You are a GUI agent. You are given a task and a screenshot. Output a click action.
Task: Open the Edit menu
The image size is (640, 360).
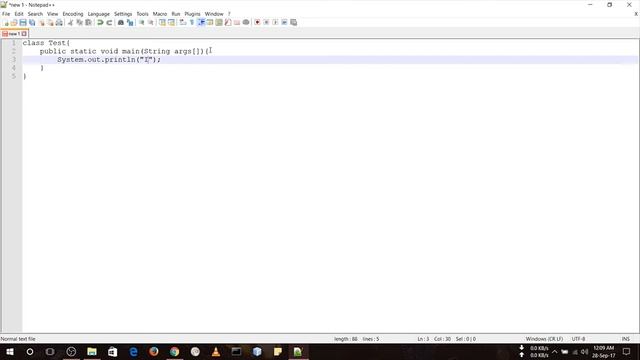coord(19,14)
